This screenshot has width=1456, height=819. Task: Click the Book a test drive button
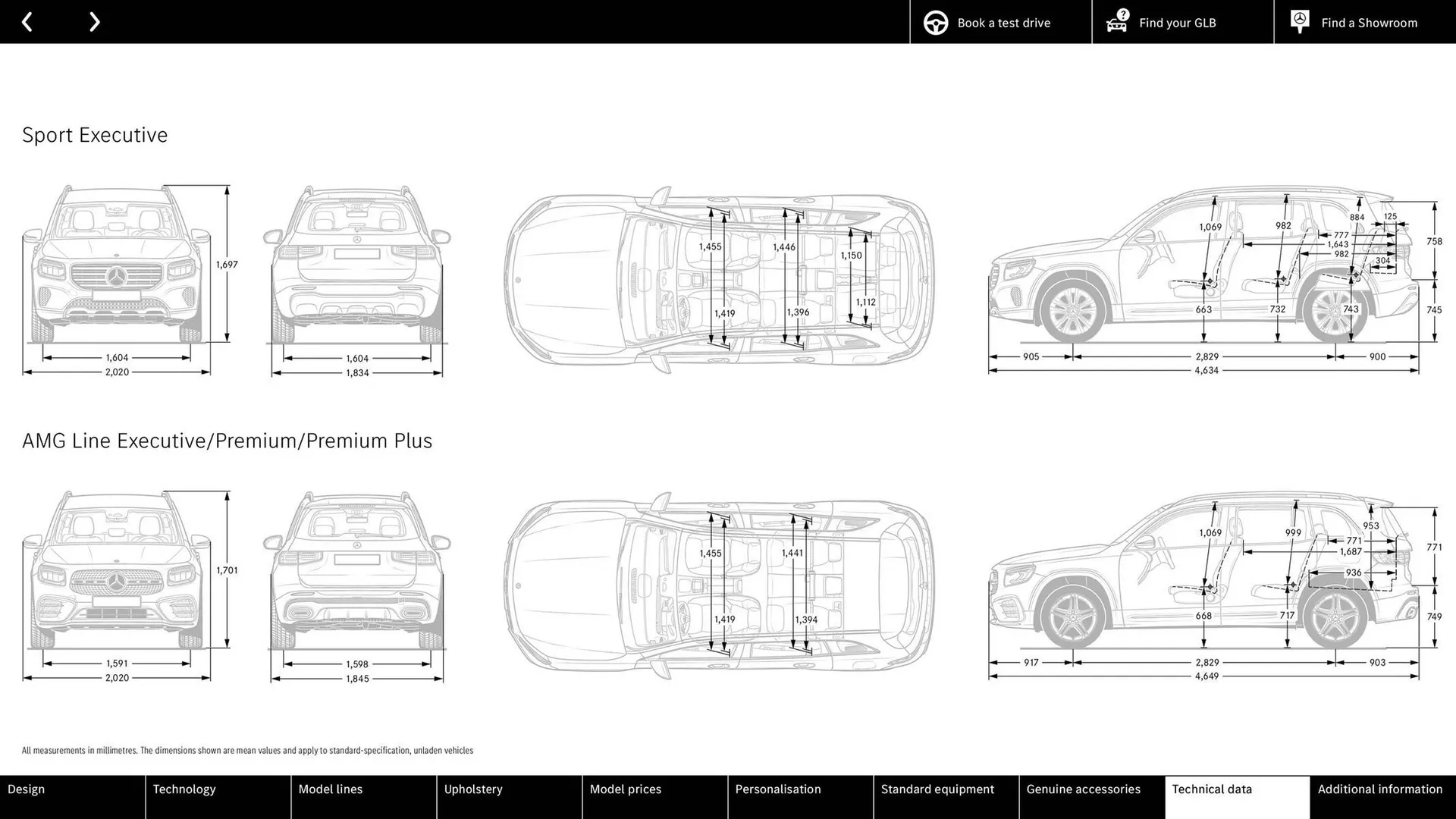(1003, 22)
